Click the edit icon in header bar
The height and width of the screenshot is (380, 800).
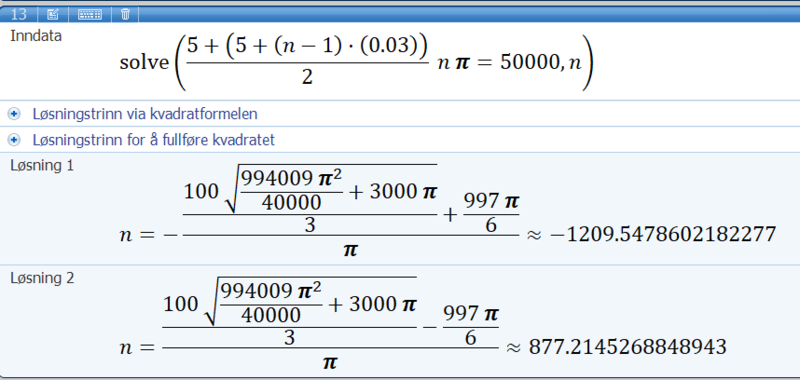[53, 14]
